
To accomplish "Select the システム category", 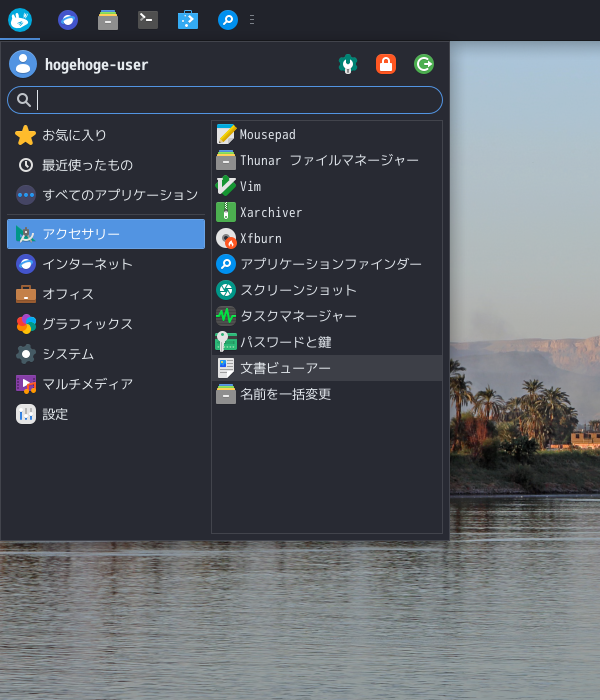I will [106, 354].
